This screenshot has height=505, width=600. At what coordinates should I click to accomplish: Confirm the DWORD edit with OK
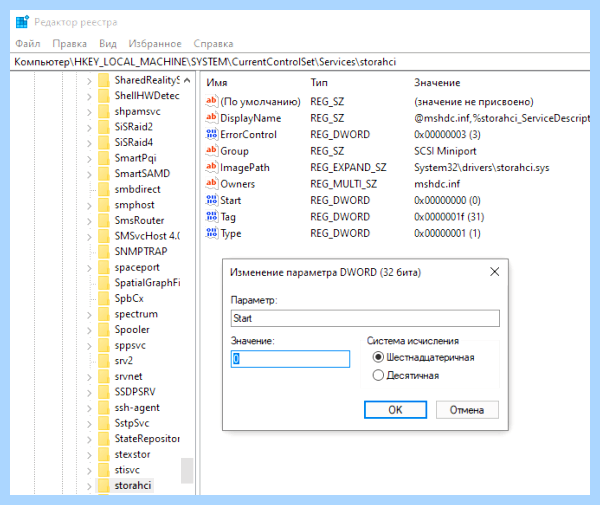tap(395, 410)
